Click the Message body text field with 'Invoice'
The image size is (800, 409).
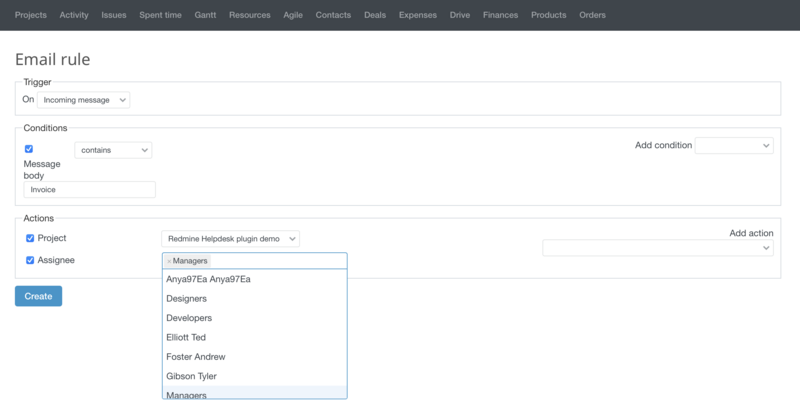pos(90,189)
